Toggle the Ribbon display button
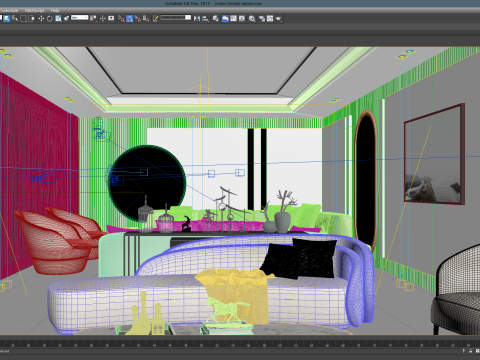This screenshot has width=480, height=360. [x=225, y=18]
